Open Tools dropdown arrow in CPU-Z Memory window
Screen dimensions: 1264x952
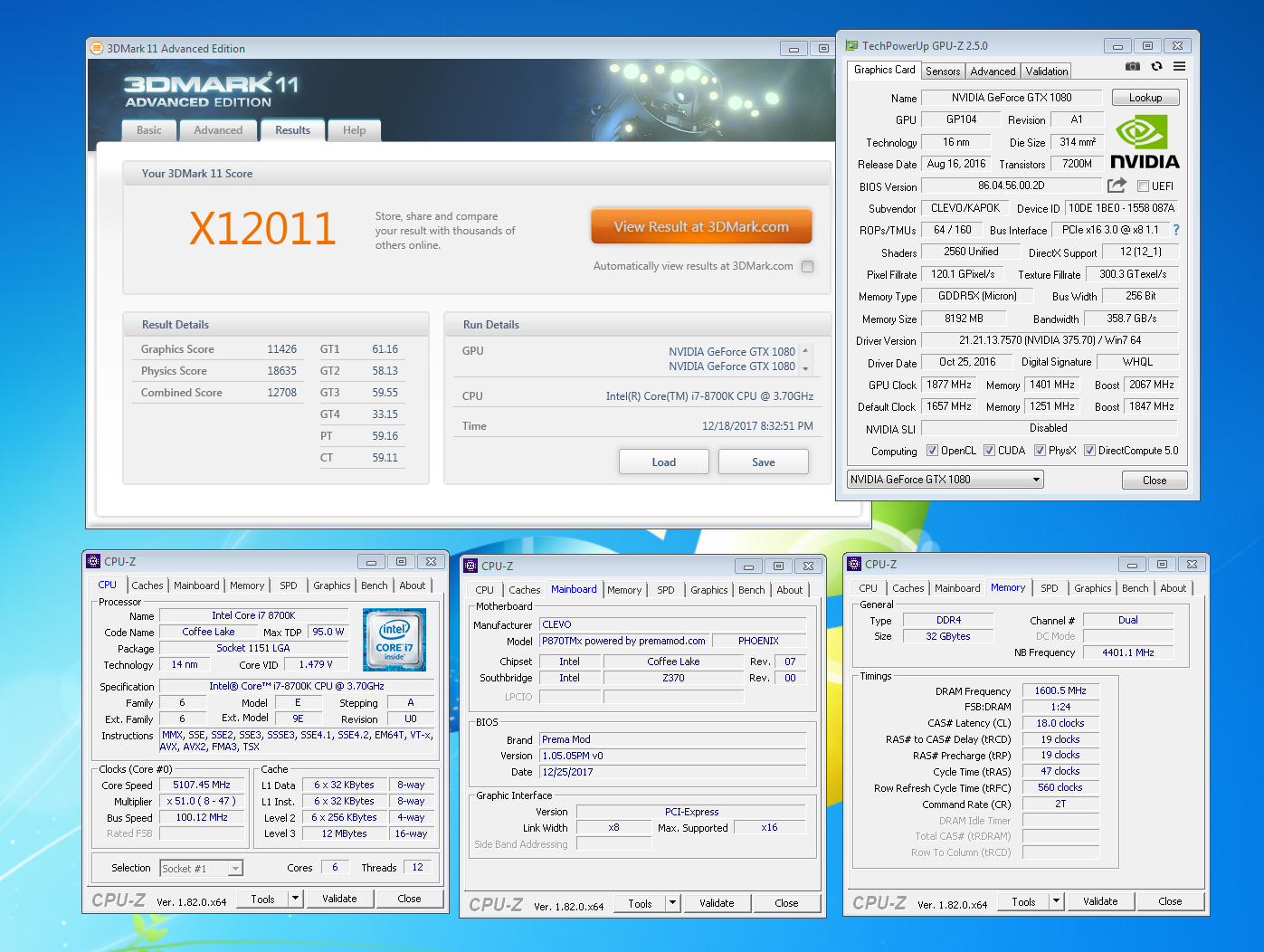pos(1056,901)
